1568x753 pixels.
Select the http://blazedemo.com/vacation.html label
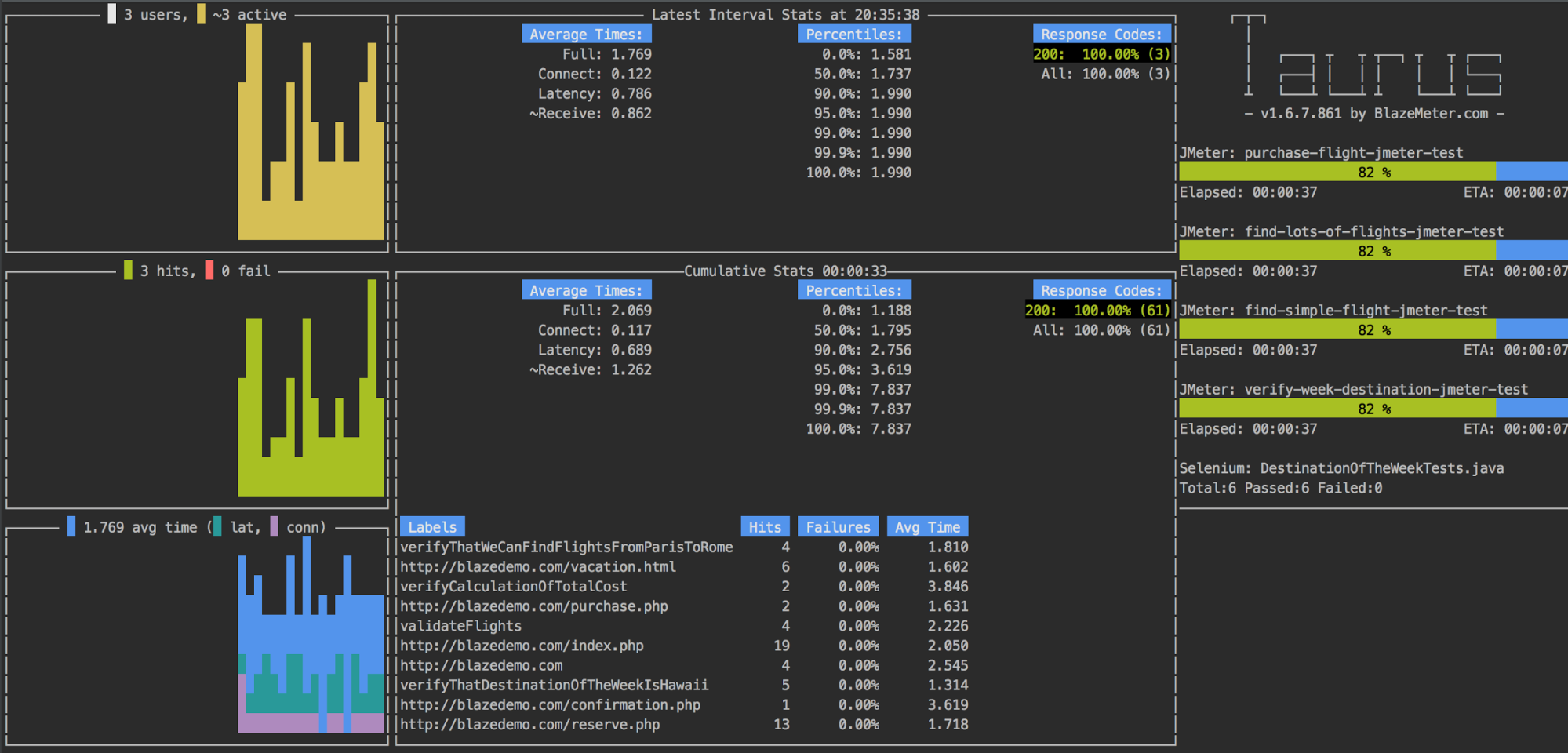coord(538,566)
